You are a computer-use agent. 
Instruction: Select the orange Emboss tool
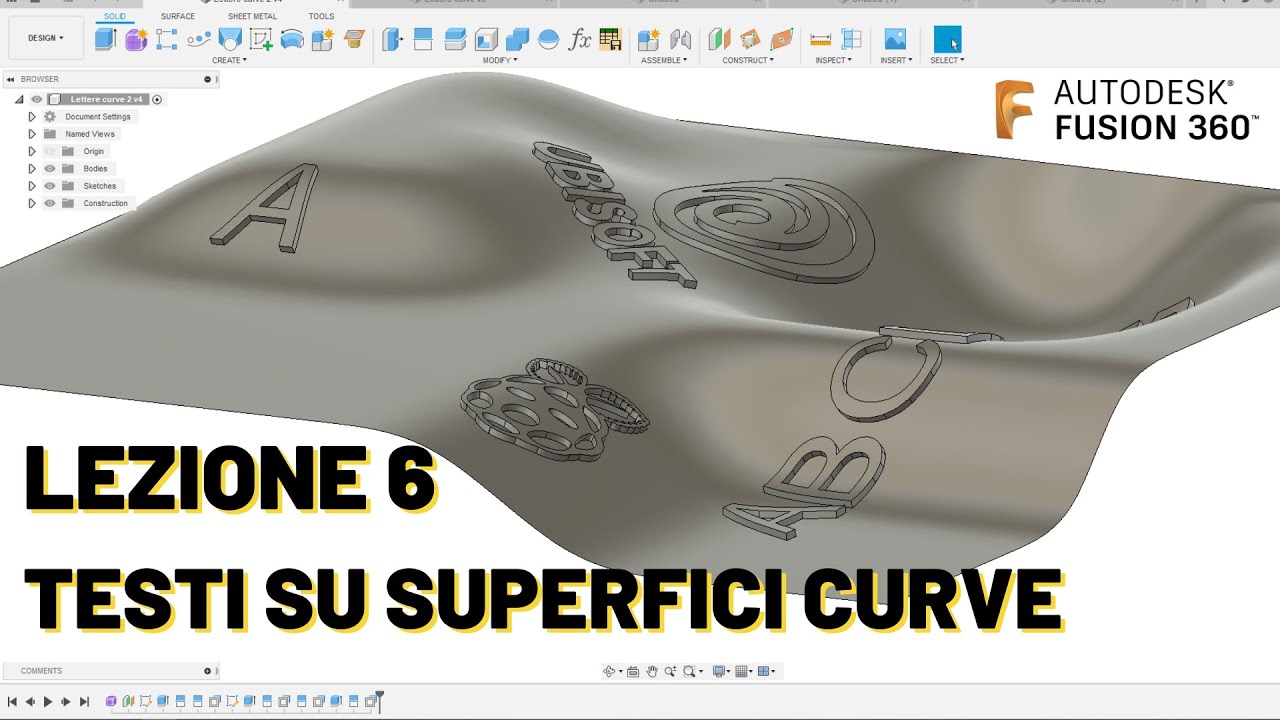pyautogui.click(x=354, y=39)
